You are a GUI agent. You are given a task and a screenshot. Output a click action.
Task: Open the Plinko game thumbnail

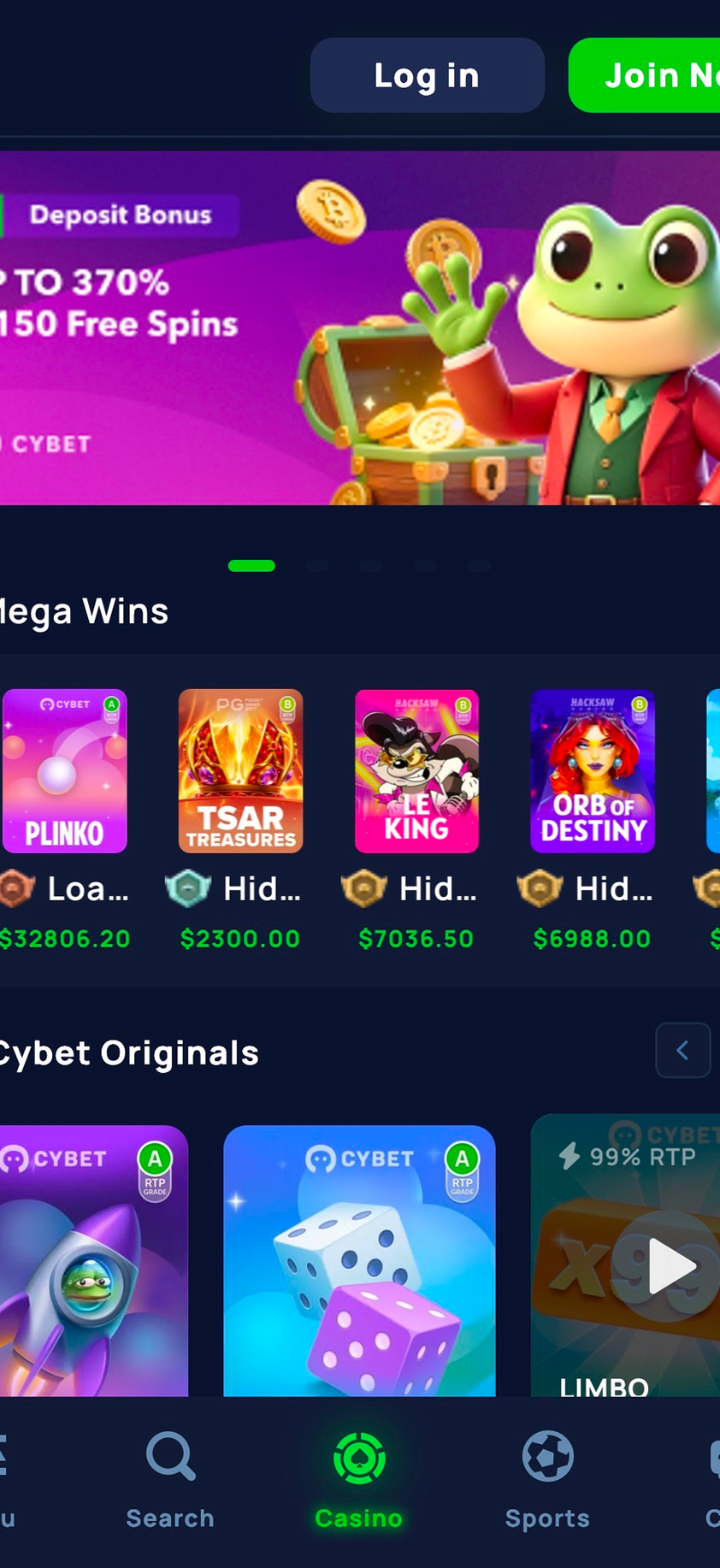[x=65, y=771]
